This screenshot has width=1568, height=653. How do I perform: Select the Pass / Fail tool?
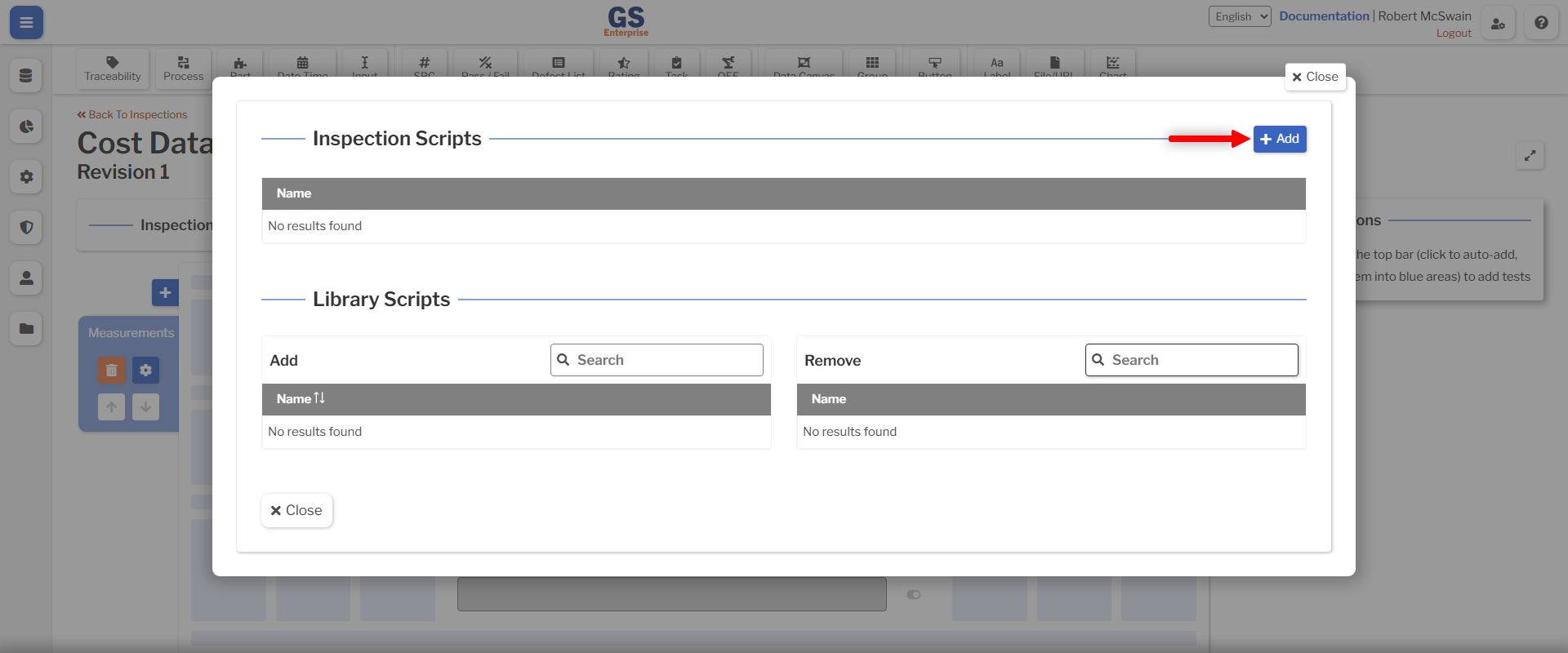pyautogui.click(x=485, y=65)
